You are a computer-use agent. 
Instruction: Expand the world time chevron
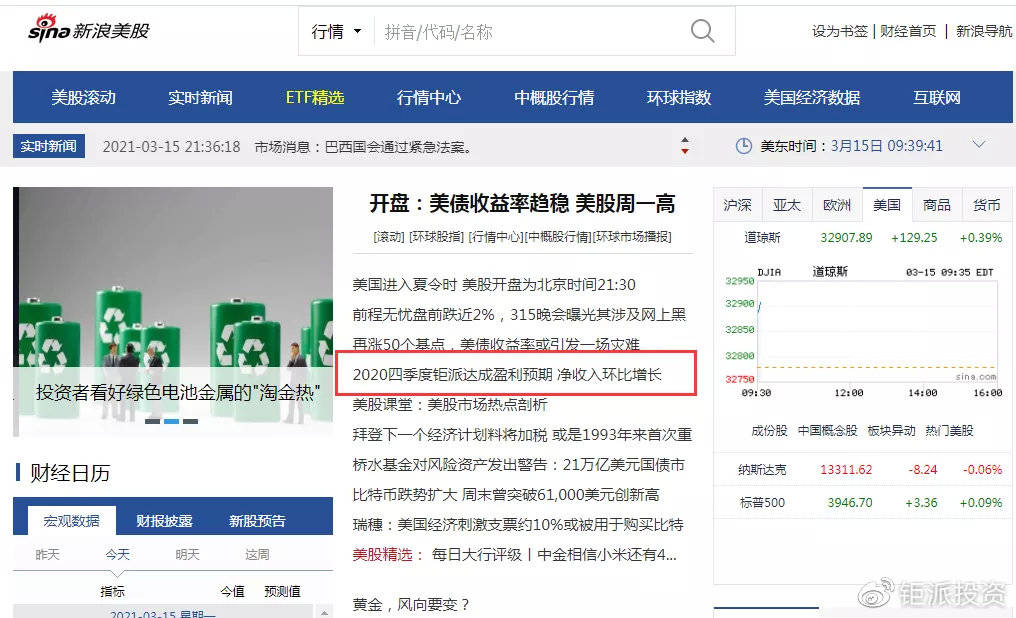(978, 144)
